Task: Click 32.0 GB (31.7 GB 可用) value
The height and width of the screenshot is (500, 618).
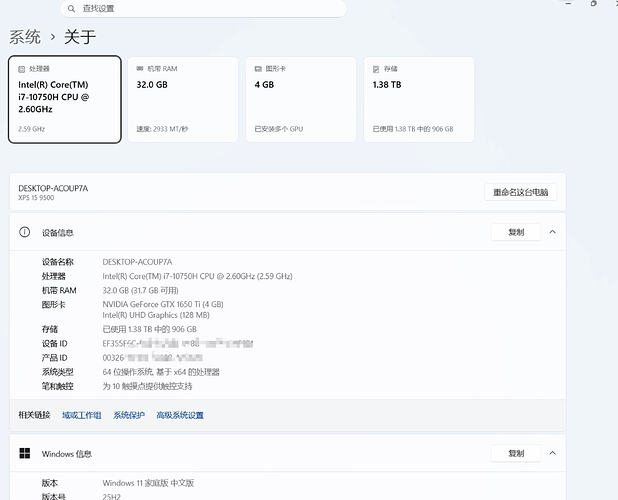Action: [140, 290]
